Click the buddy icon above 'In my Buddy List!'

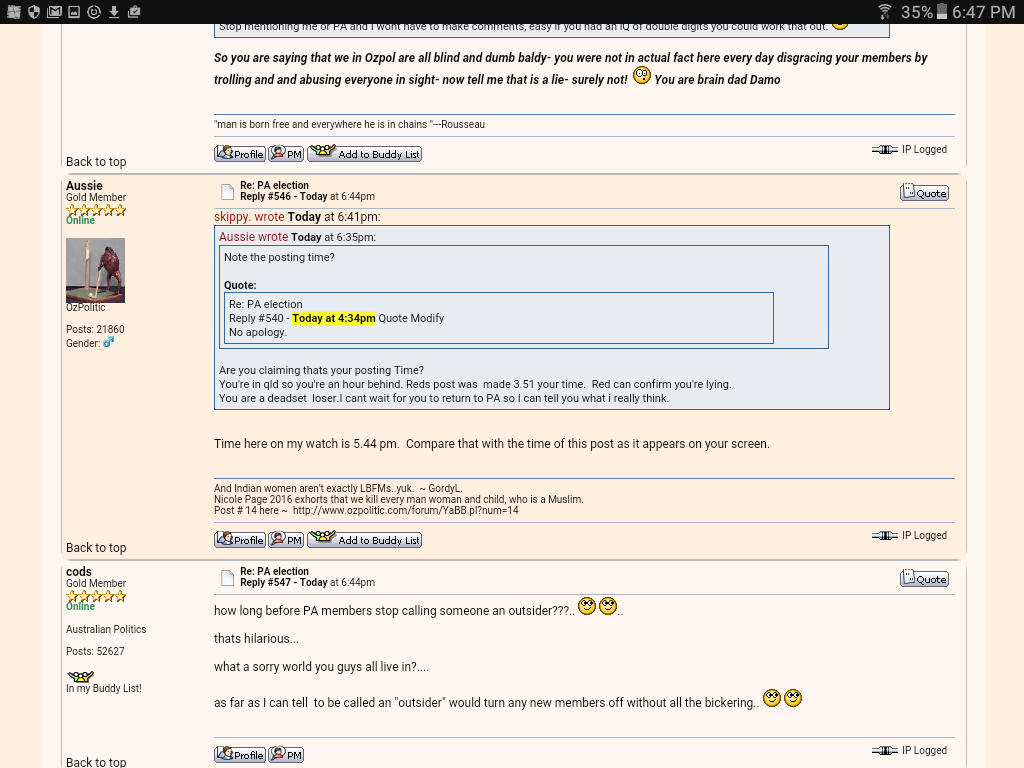pos(80,676)
